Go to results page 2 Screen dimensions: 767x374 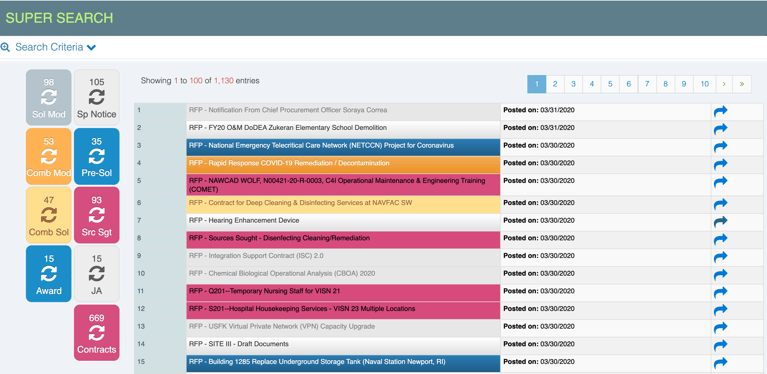555,84
